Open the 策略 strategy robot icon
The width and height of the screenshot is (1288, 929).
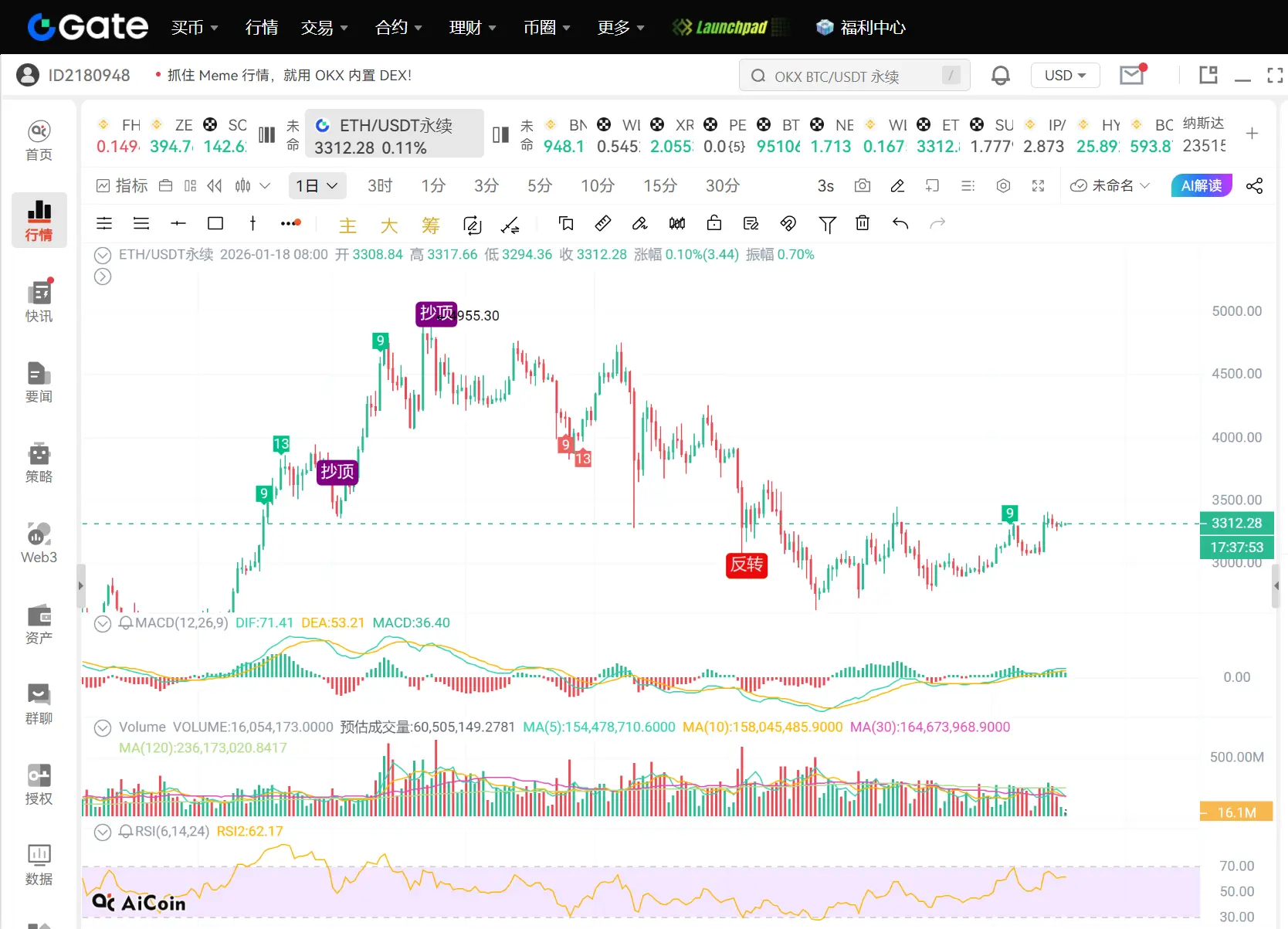39,463
